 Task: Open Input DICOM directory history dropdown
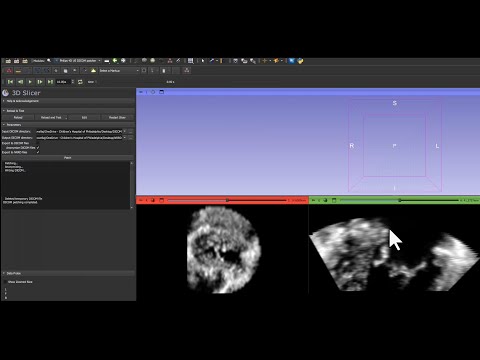tap(125, 131)
